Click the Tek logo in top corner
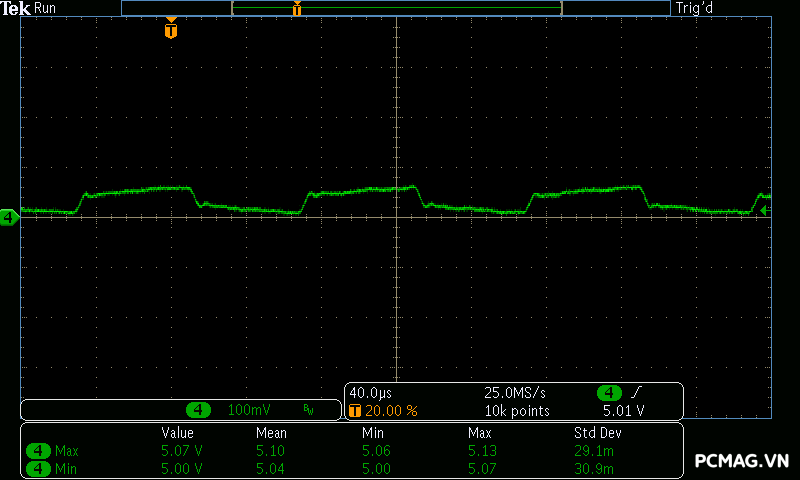This screenshot has height=480, width=800. tap(16, 8)
